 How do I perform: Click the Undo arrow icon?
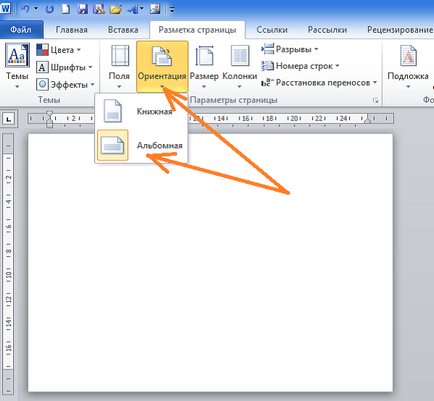point(25,9)
